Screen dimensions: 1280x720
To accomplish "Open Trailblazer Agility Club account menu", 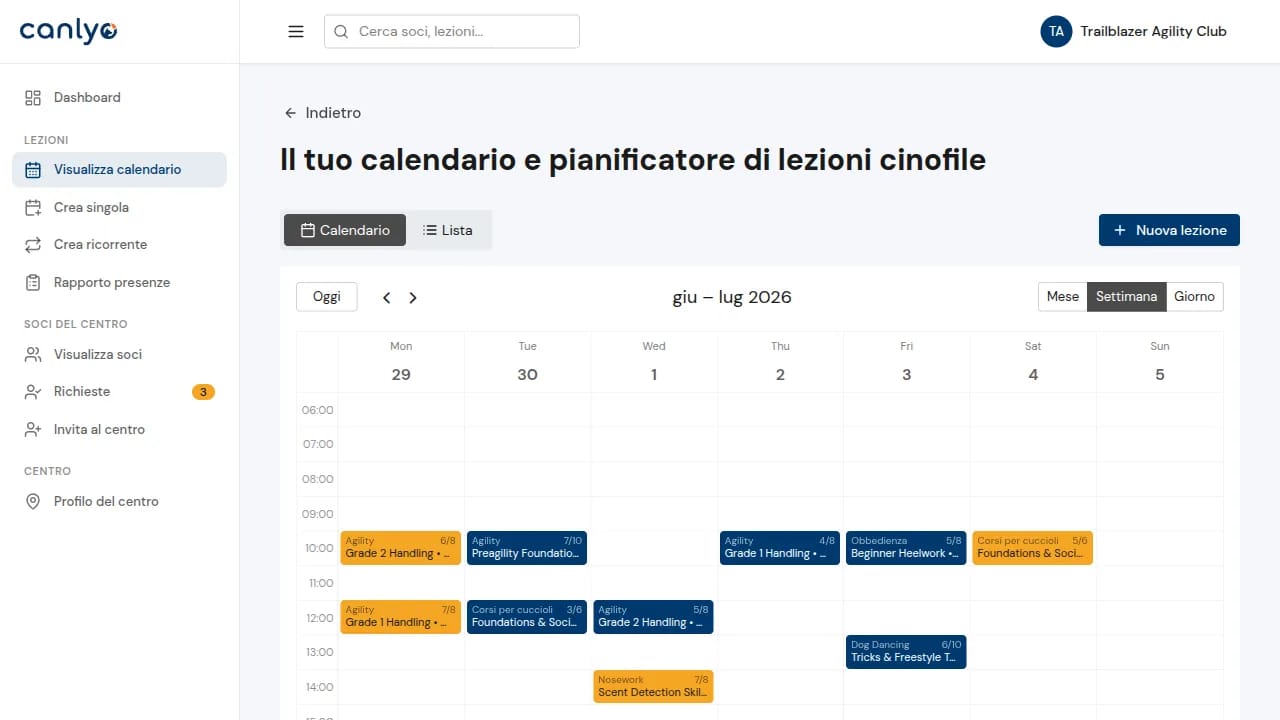I will [x=1134, y=31].
